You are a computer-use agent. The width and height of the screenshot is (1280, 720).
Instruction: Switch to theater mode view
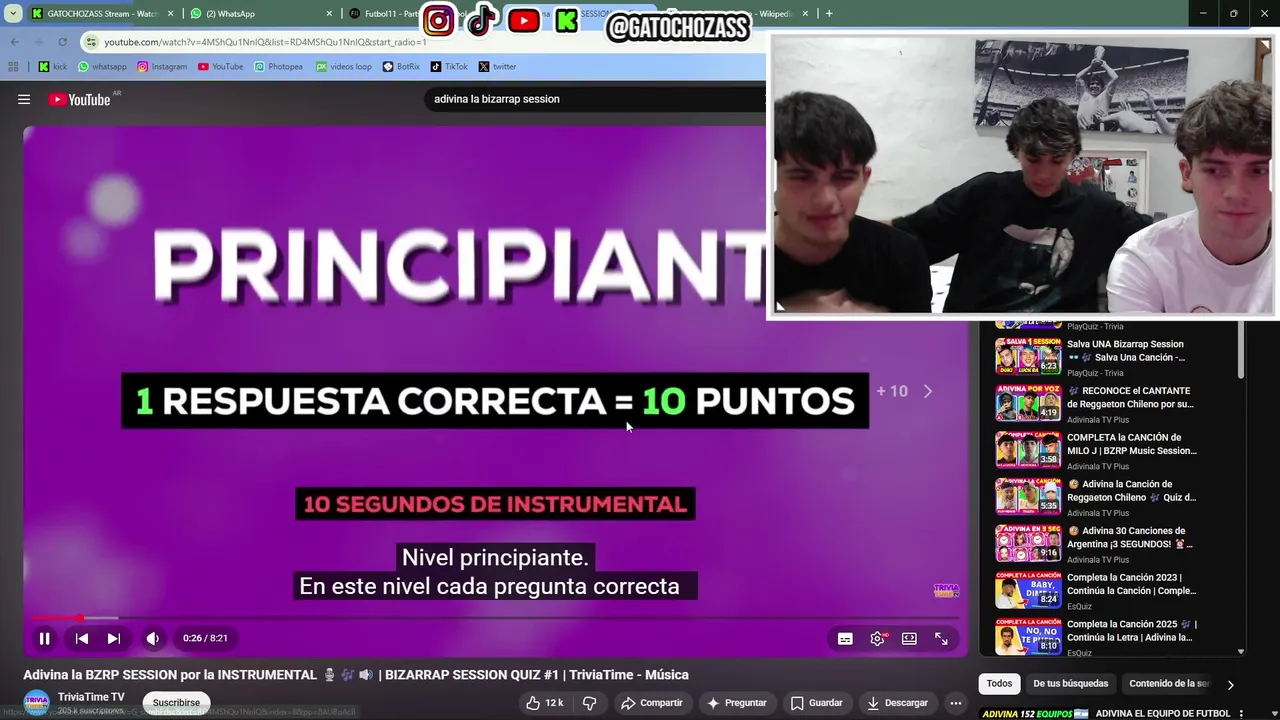(909, 638)
